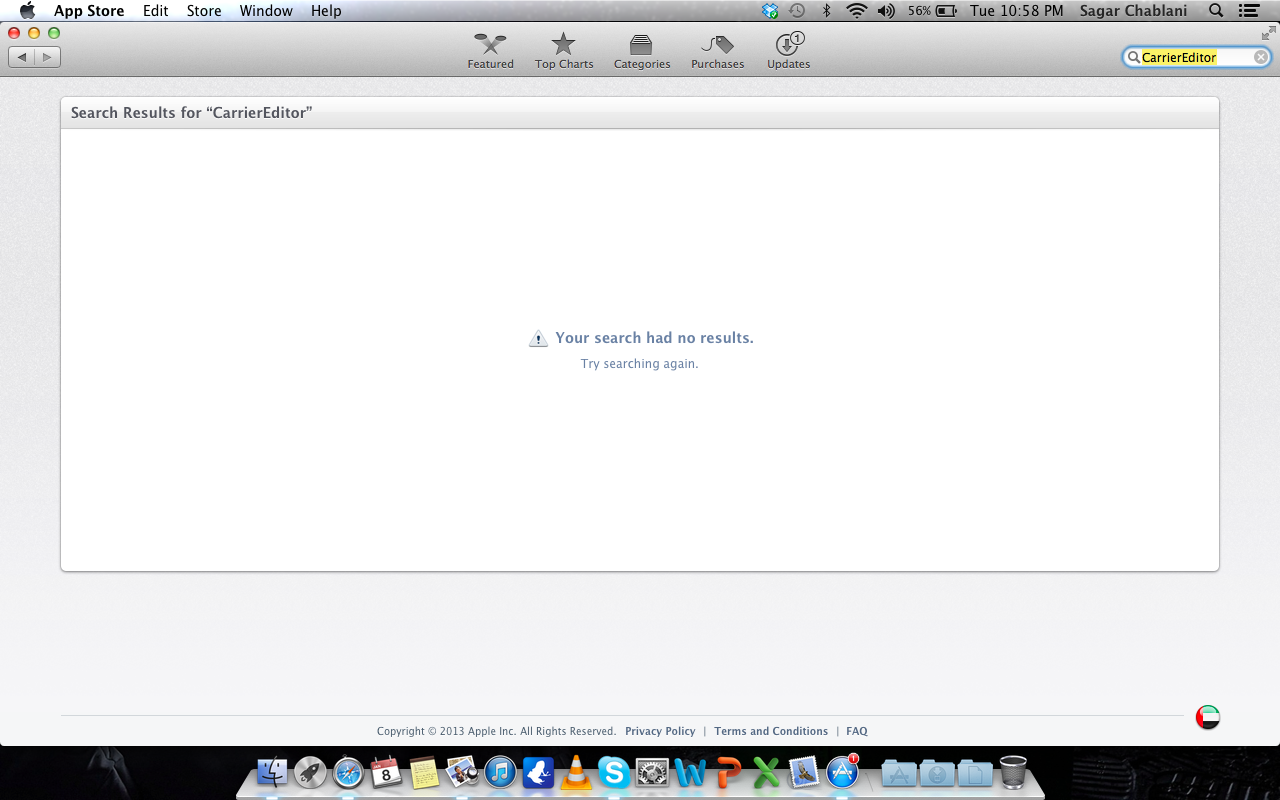Image resolution: width=1280 pixels, height=800 pixels.
Task: Open the Apple menu
Action: 27,11
